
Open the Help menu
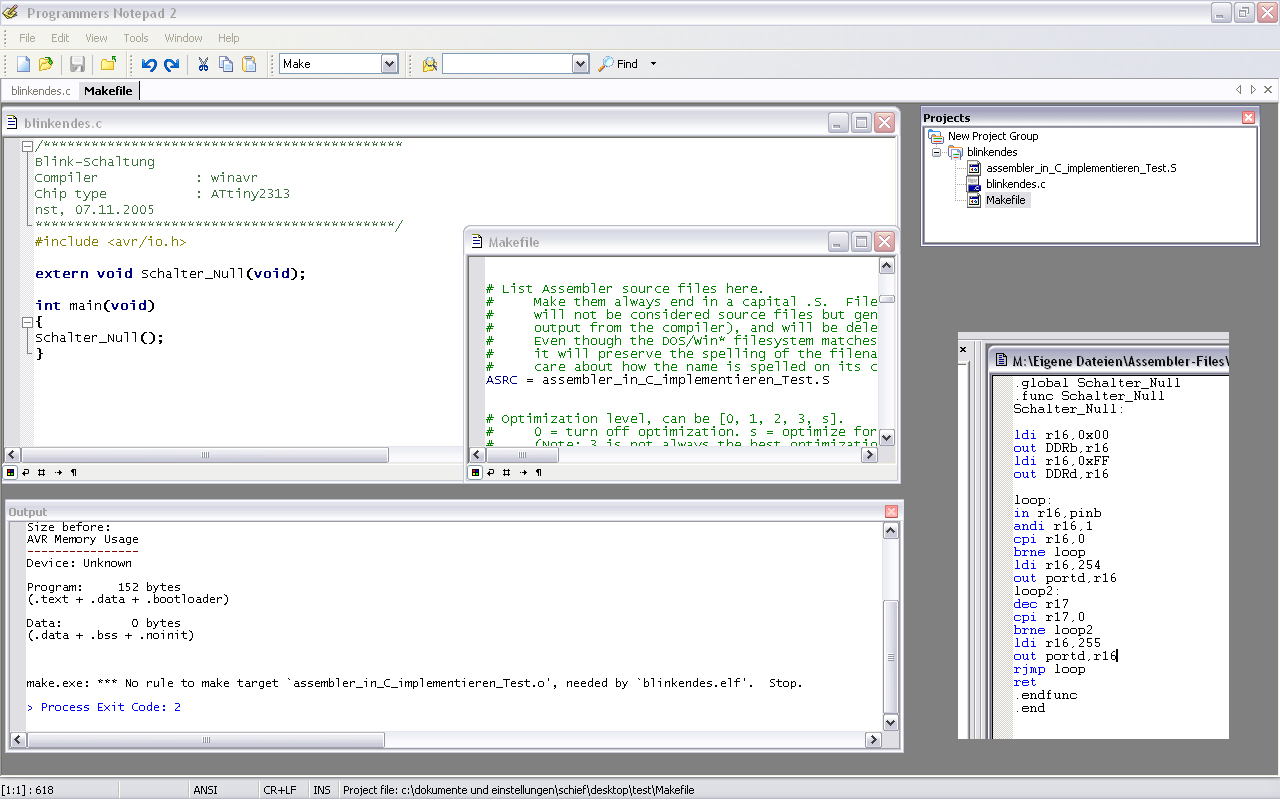click(x=229, y=38)
